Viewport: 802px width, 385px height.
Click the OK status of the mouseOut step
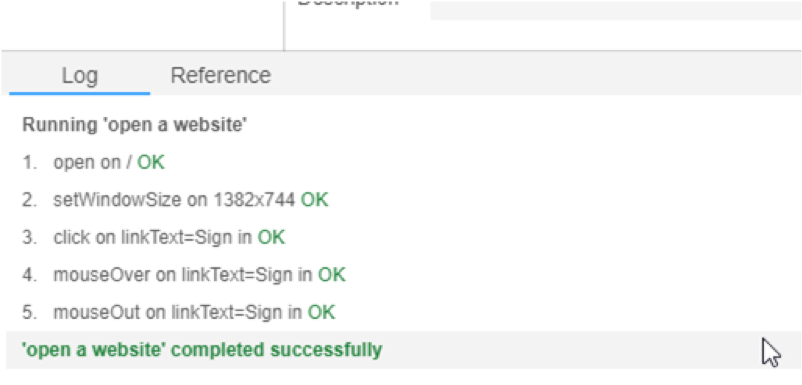pos(322,312)
